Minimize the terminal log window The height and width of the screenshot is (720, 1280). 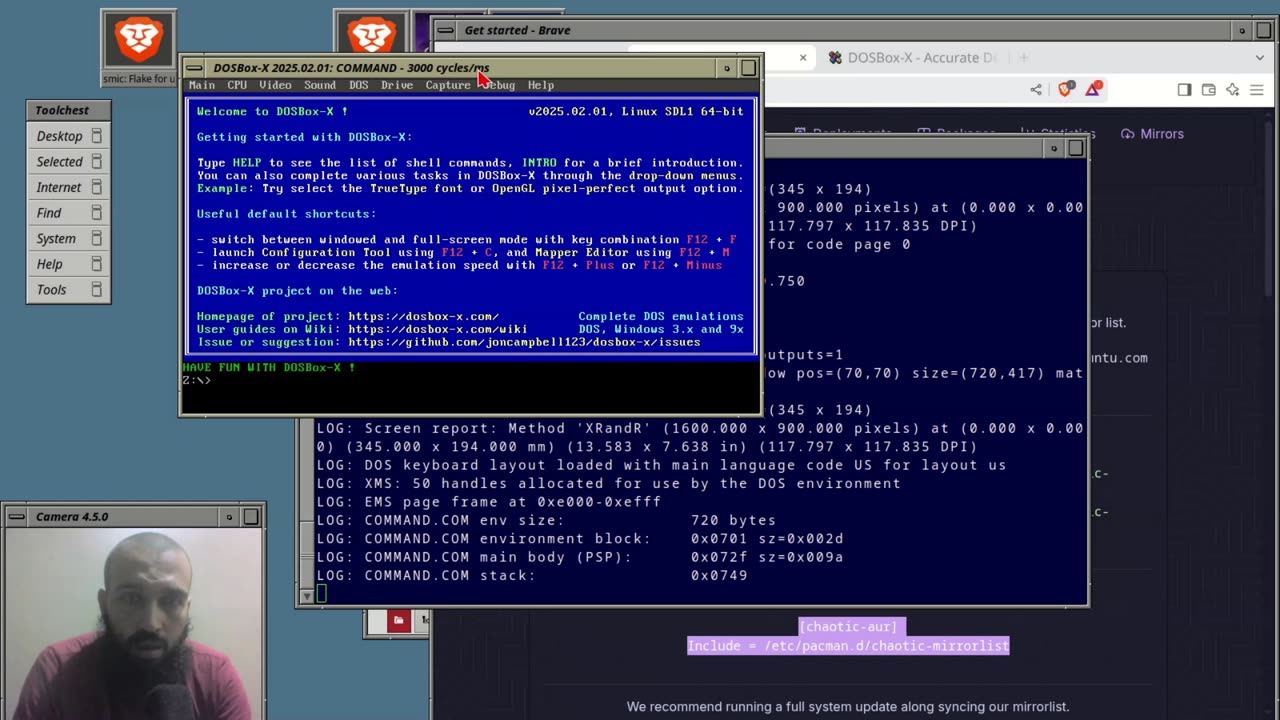[x=1053, y=148]
